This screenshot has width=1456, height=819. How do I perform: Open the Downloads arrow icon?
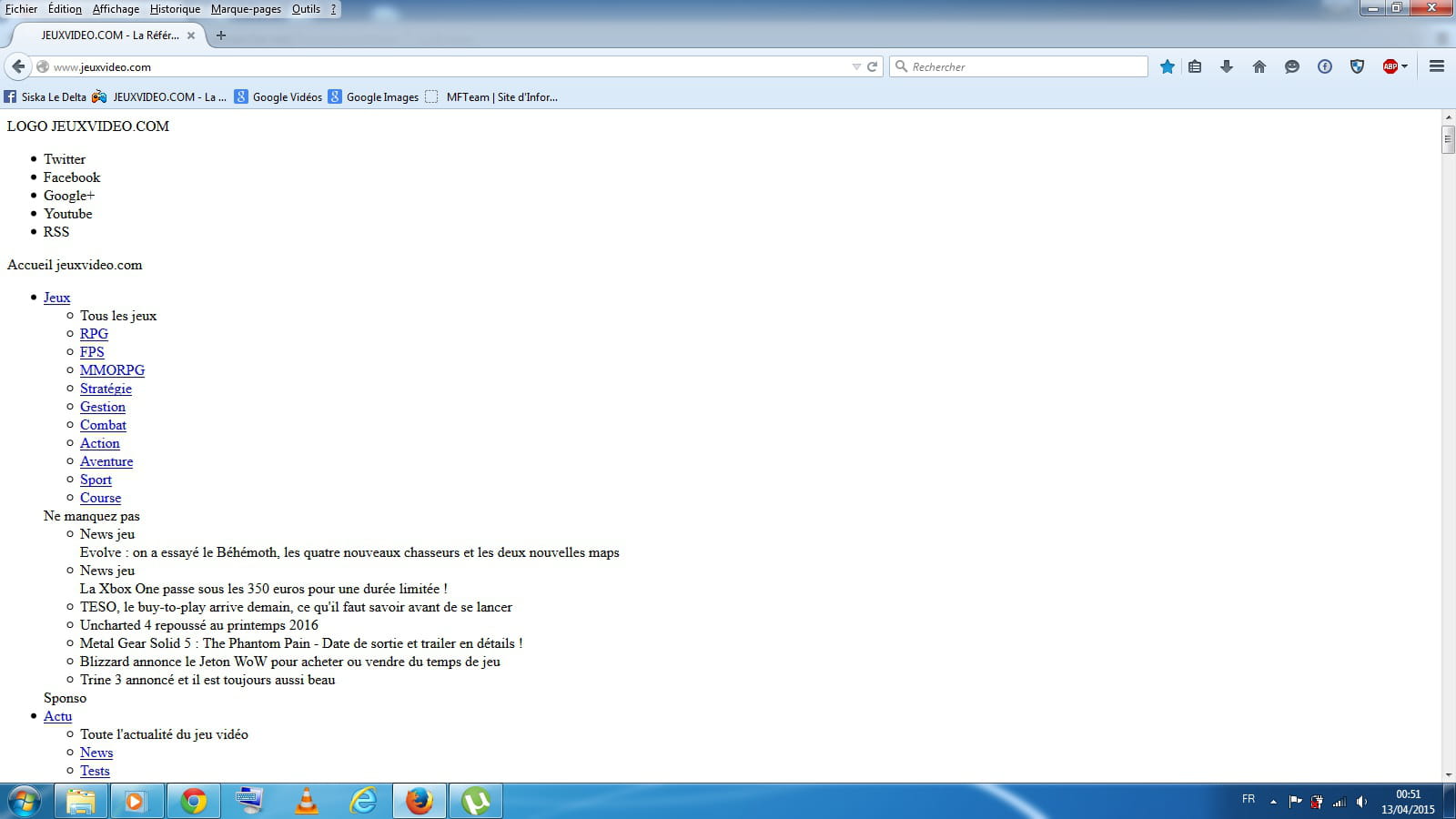[x=1227, y=66]
